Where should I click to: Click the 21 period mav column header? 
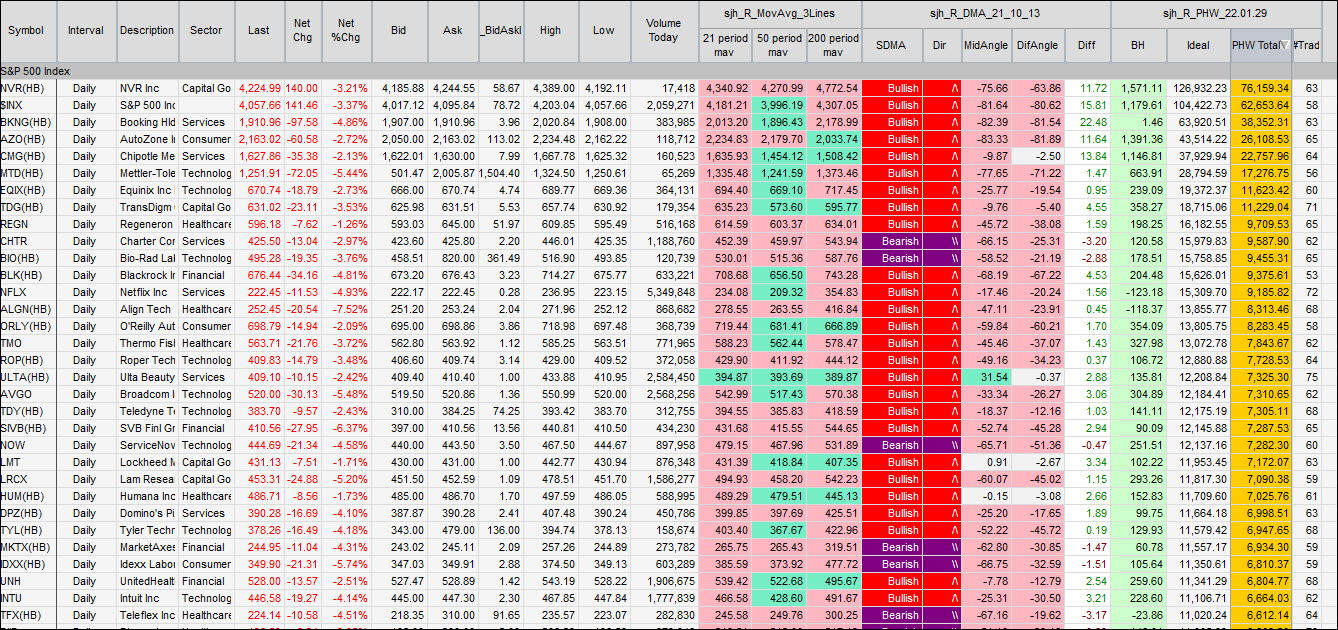click(725, 45)
